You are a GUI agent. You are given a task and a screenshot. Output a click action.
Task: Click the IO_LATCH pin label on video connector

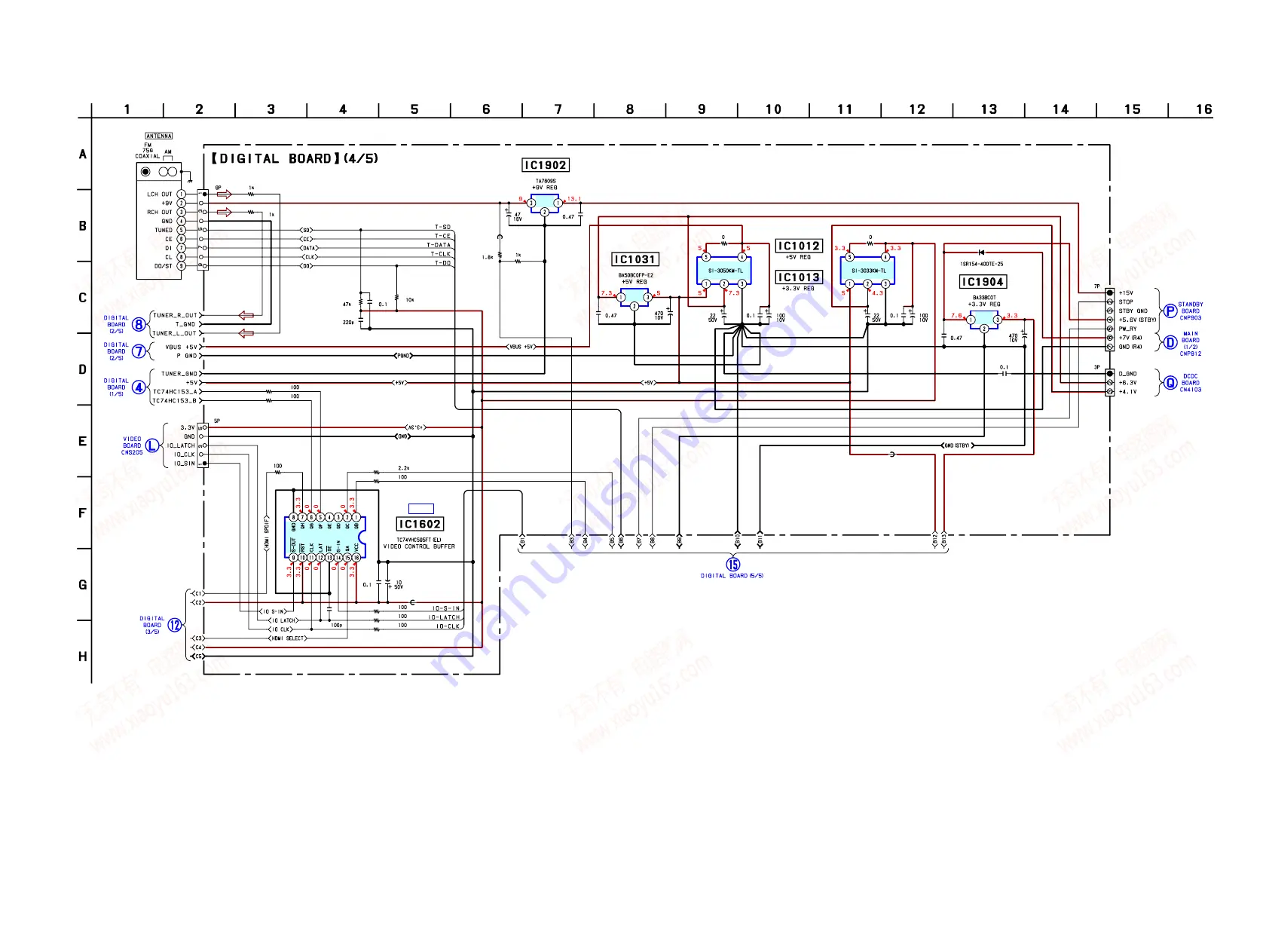(181, 445)
